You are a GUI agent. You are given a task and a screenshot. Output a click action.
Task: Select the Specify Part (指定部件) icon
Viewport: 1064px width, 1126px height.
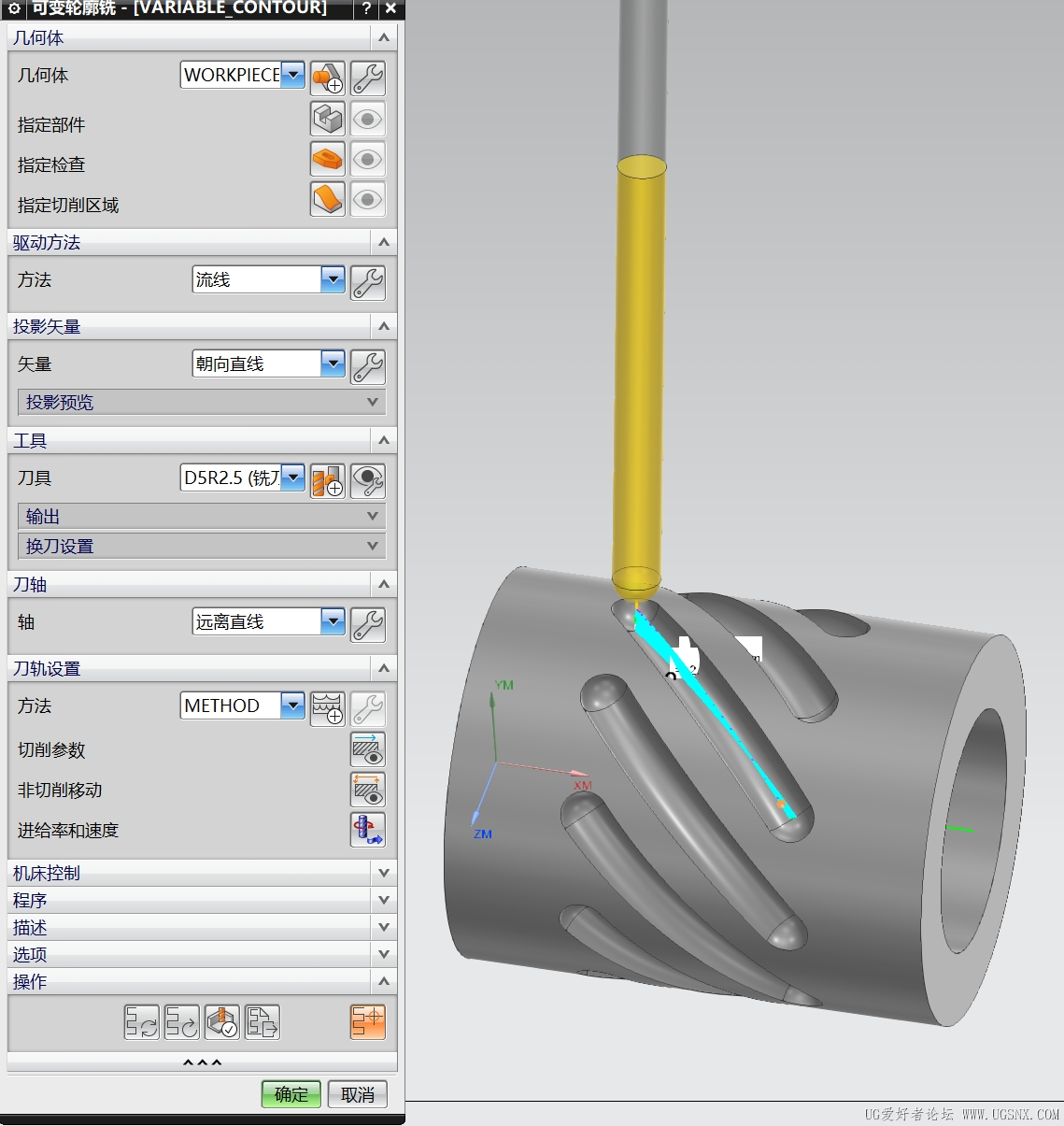(x=328, y=119)
